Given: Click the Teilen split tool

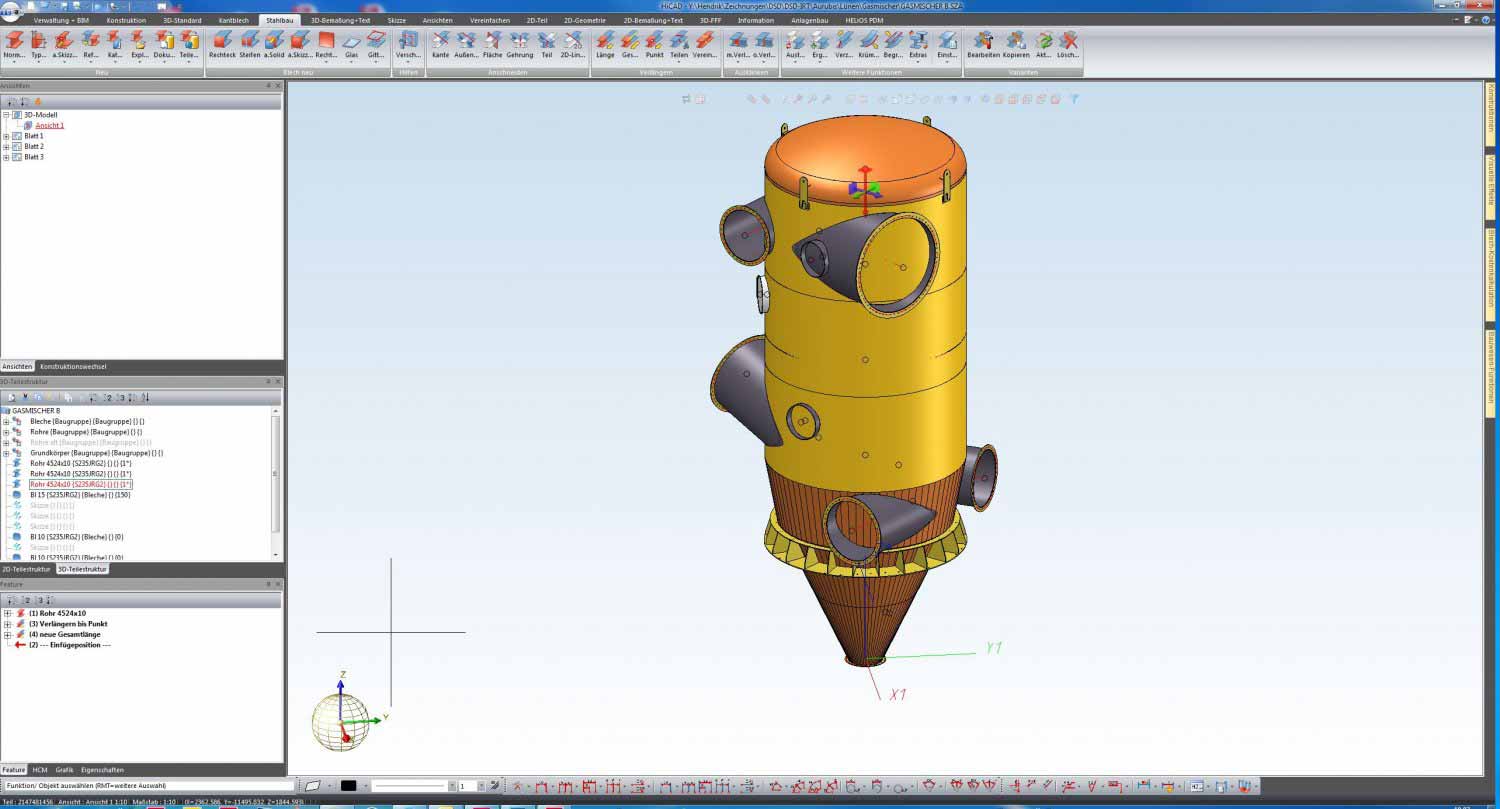Looking at the screenshot, I should point(679,45).
